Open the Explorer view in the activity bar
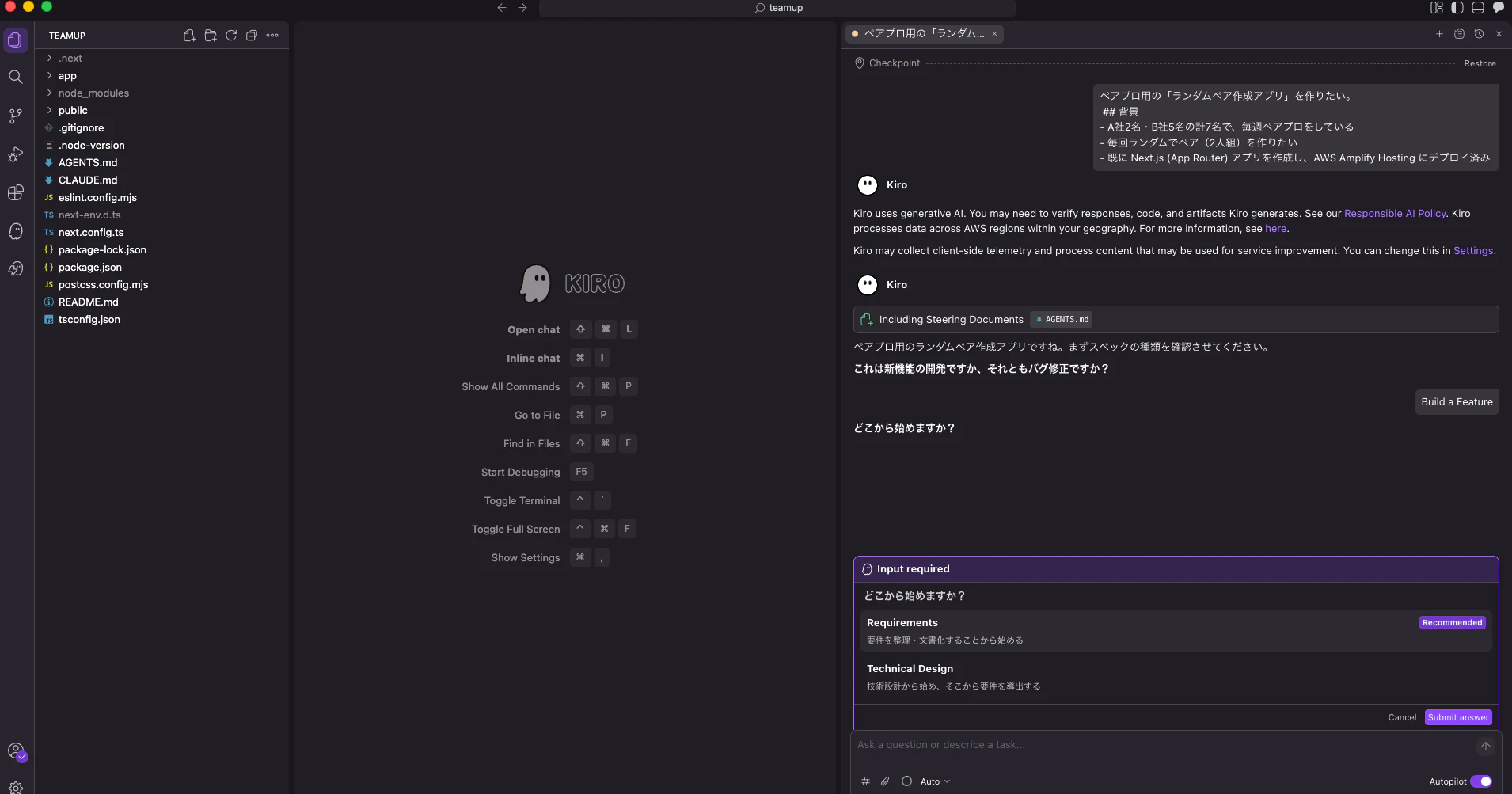 click(x=16, y=40)
